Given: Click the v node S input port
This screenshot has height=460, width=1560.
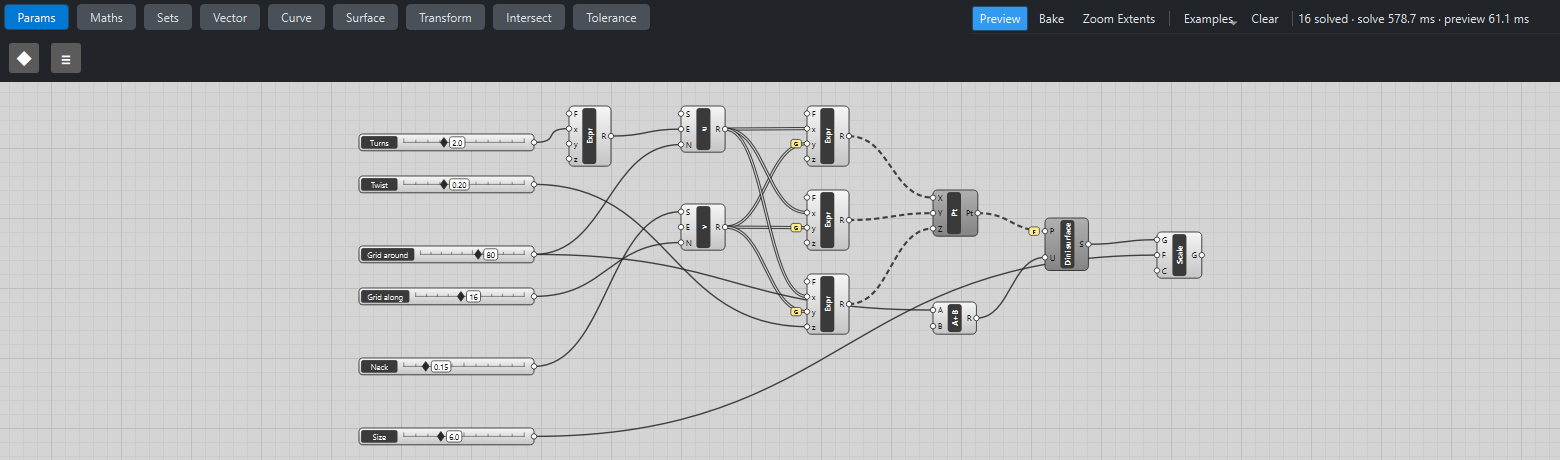Looking at the screenshot, I should (x=681, y=212).
